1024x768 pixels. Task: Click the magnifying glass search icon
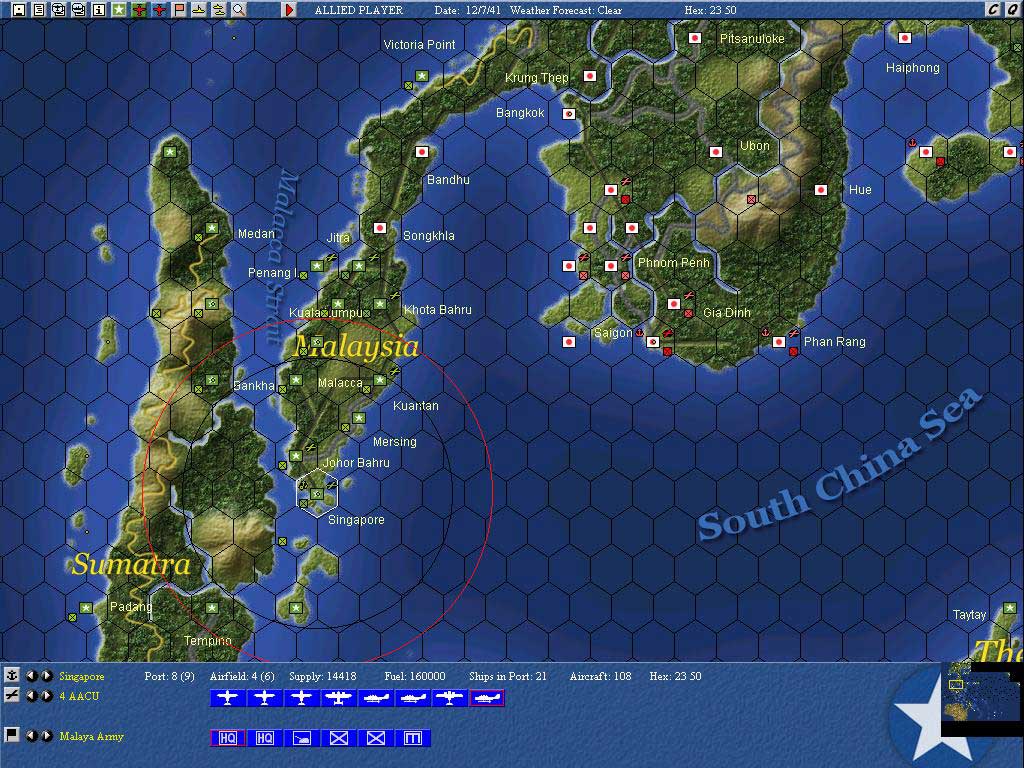(239, 10)
